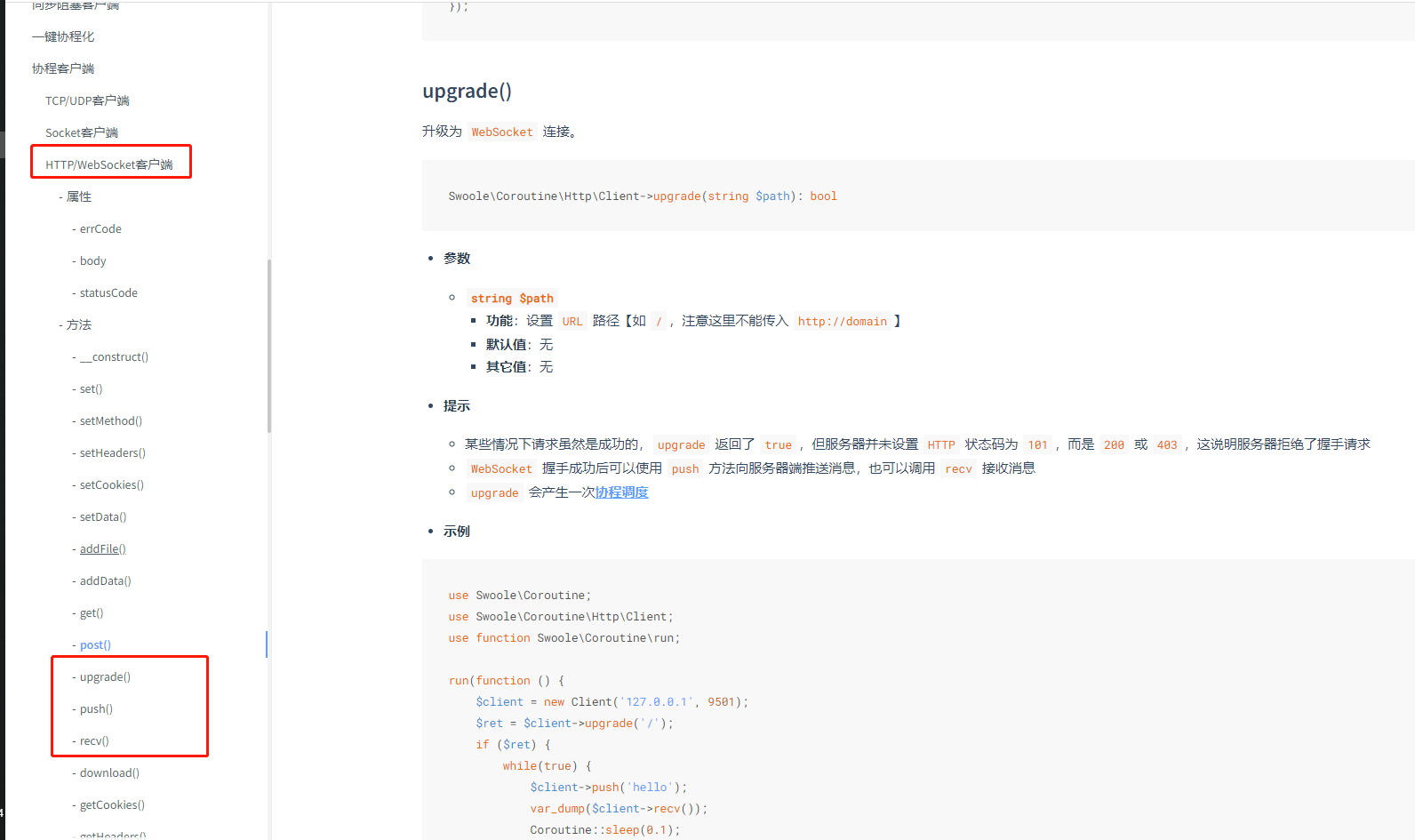1415x840 pixels.
Task: Click the "$client->push('hello')" code line
Action: click(609, 788)
